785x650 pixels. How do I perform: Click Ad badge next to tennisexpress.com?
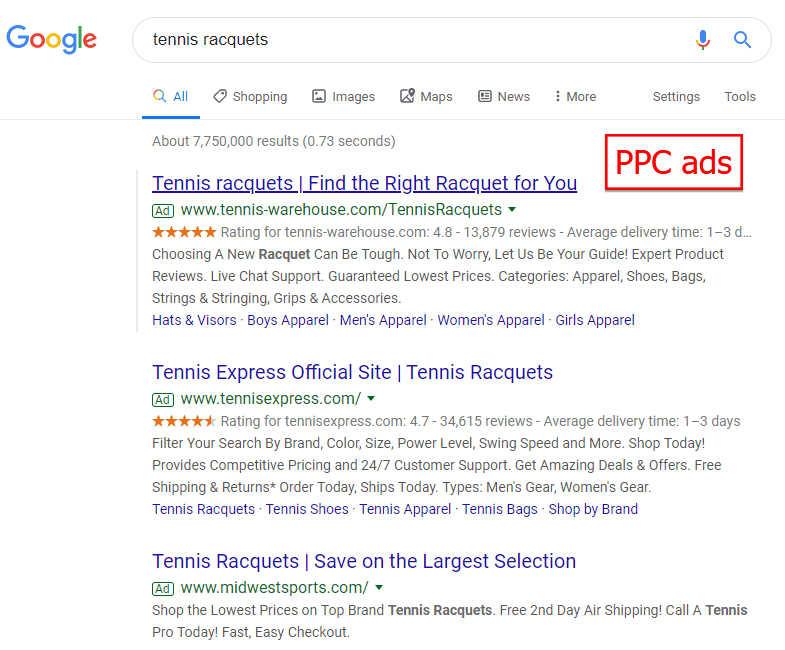coord(163,400)
